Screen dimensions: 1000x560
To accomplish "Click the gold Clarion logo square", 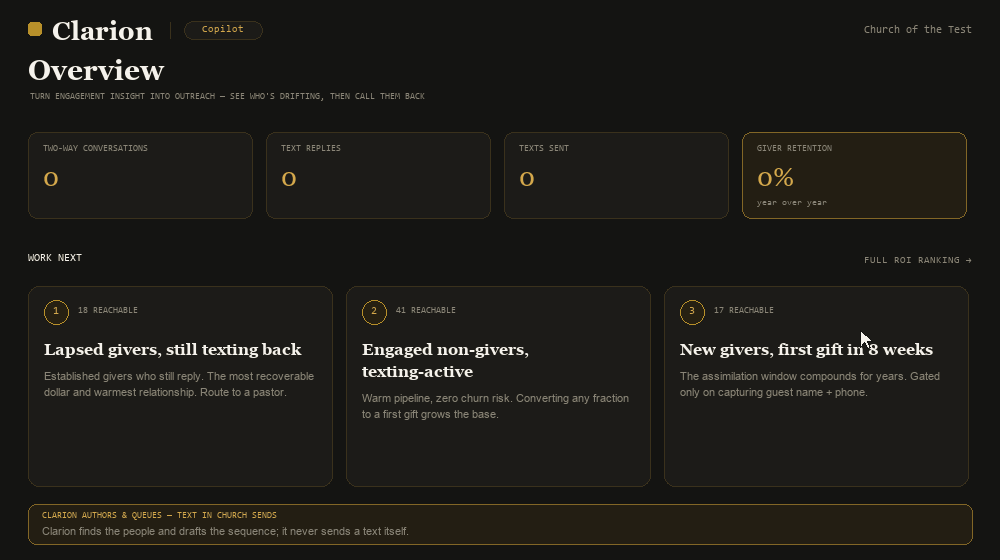I will pos(35,29).
